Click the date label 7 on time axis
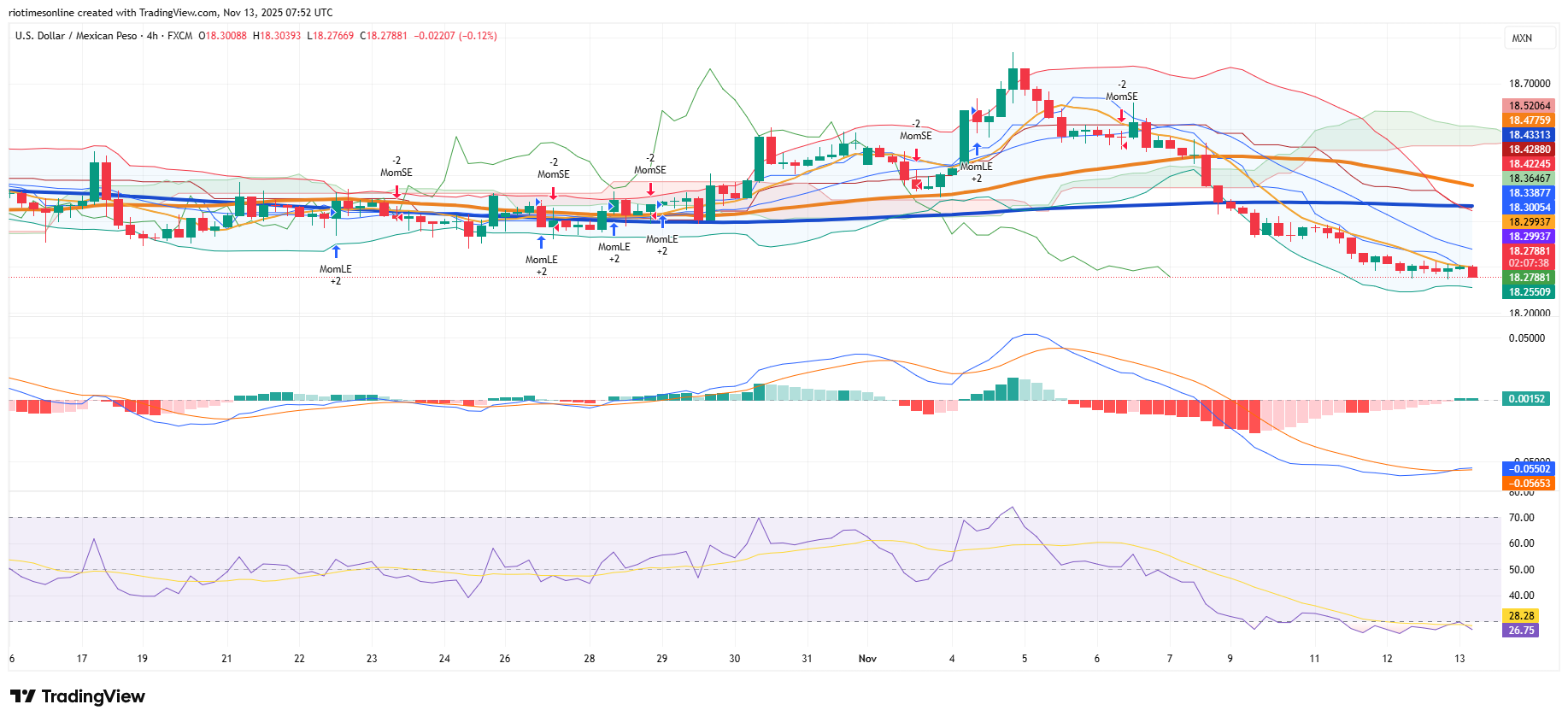 [x=1170, y=659]
